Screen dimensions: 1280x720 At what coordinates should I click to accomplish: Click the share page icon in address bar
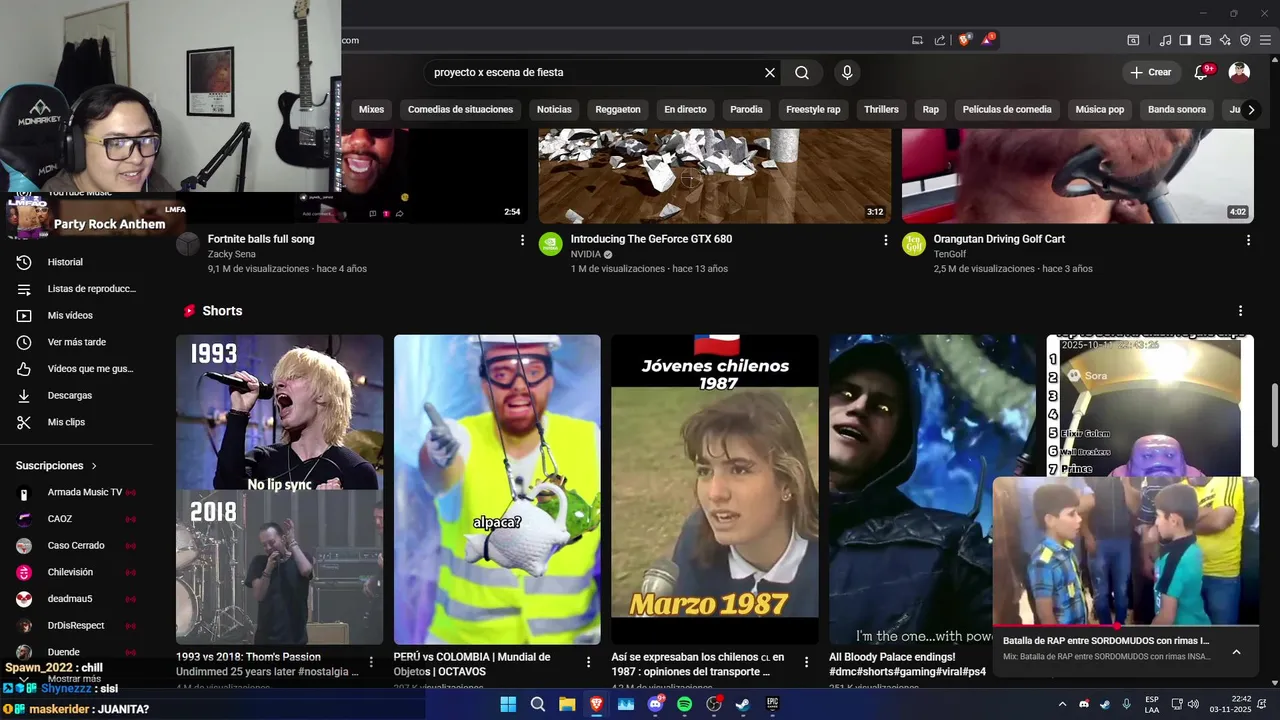tap(940, 40)
